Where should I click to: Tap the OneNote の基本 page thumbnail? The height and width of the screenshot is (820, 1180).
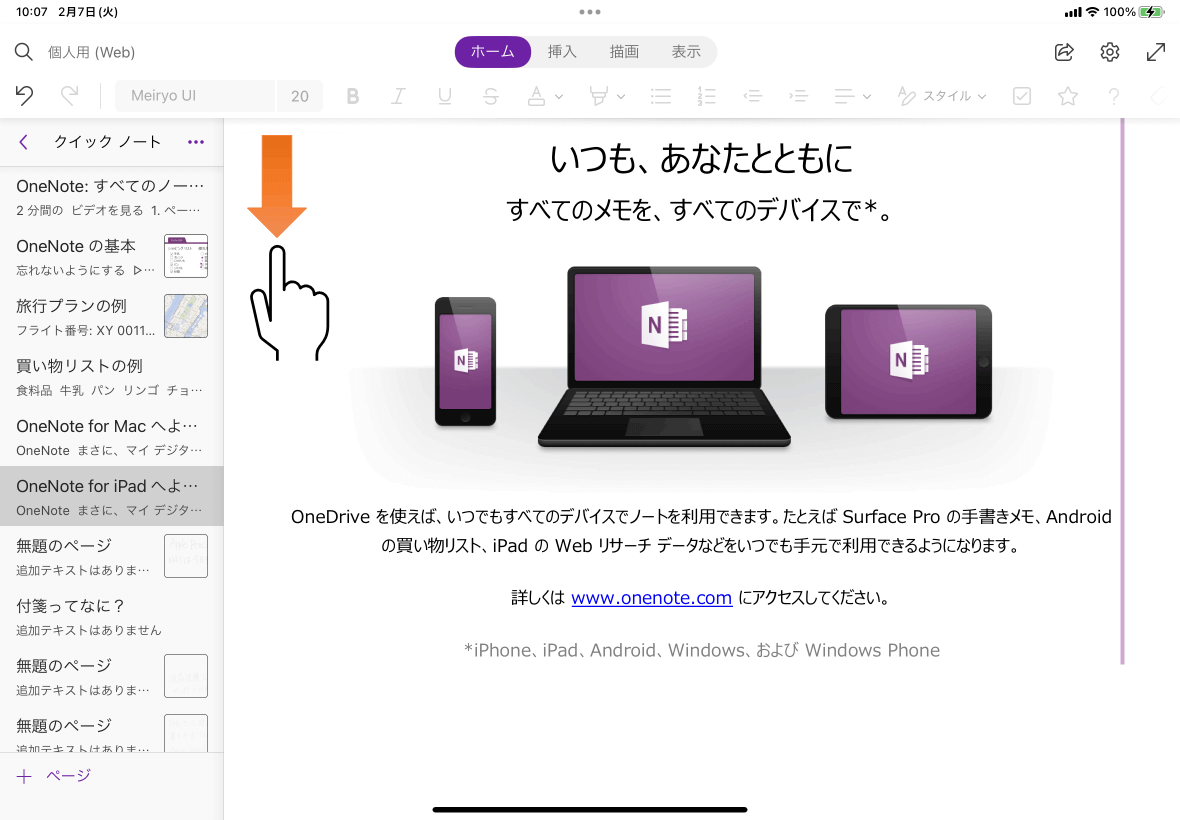(186, 256)
